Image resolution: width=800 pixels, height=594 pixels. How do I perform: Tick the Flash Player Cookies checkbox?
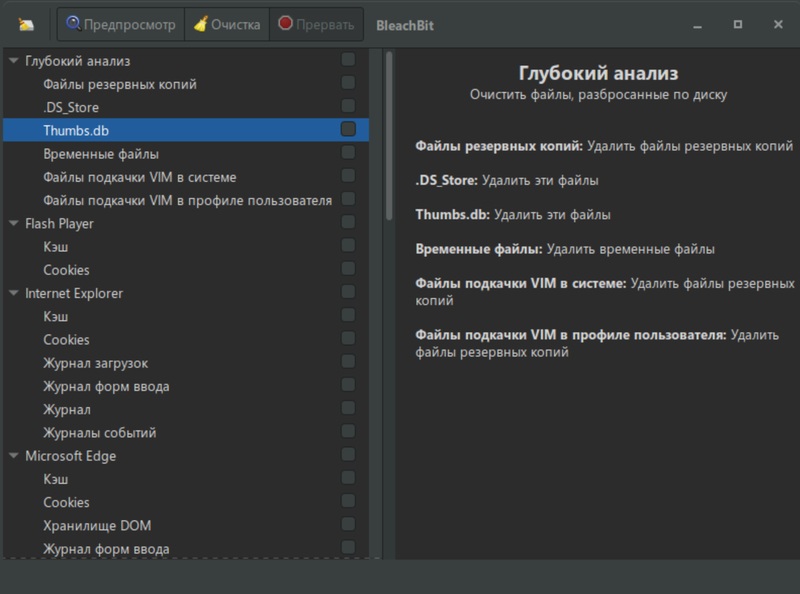(x=348, y=269)
